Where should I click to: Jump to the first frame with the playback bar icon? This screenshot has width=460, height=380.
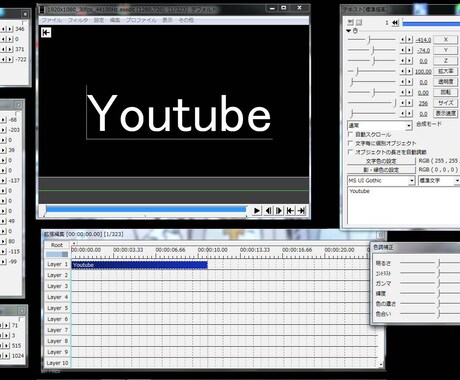(290, 211)
